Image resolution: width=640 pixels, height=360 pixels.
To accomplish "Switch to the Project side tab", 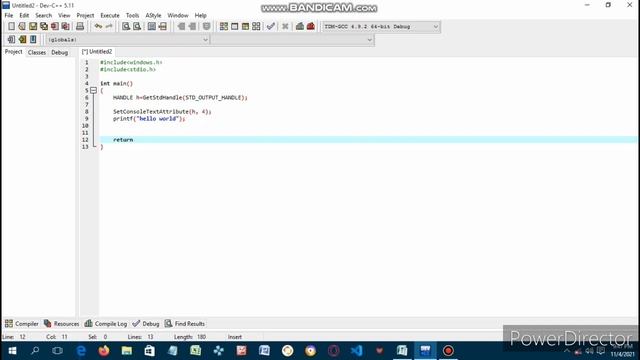I will pos(13,52).
